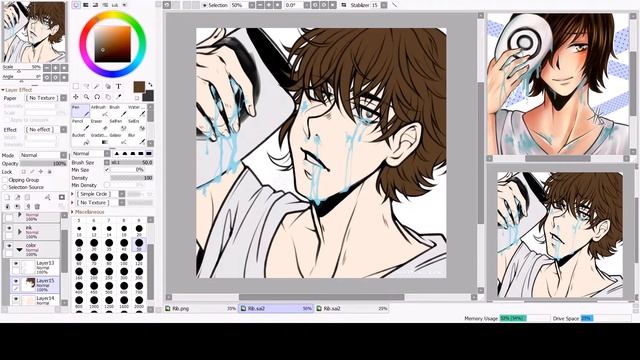The width and height of the screenshot is (640, 360).
Task: Choose the Pencil tool
Action: [x=80, y=124]
